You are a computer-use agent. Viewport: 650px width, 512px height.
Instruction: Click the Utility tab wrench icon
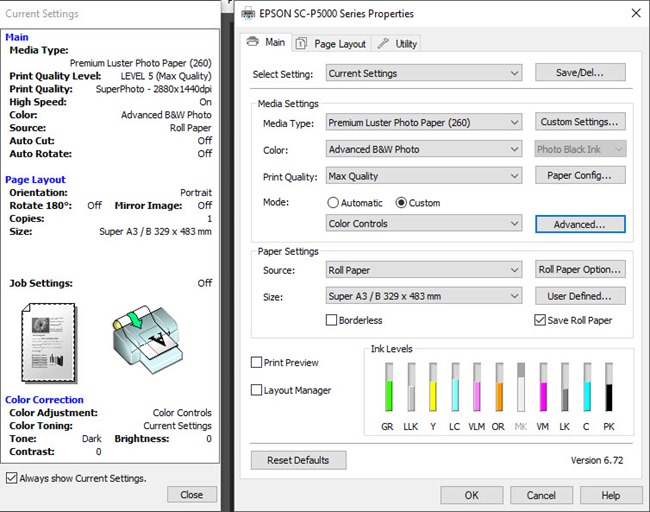click(x=383, y=43)
